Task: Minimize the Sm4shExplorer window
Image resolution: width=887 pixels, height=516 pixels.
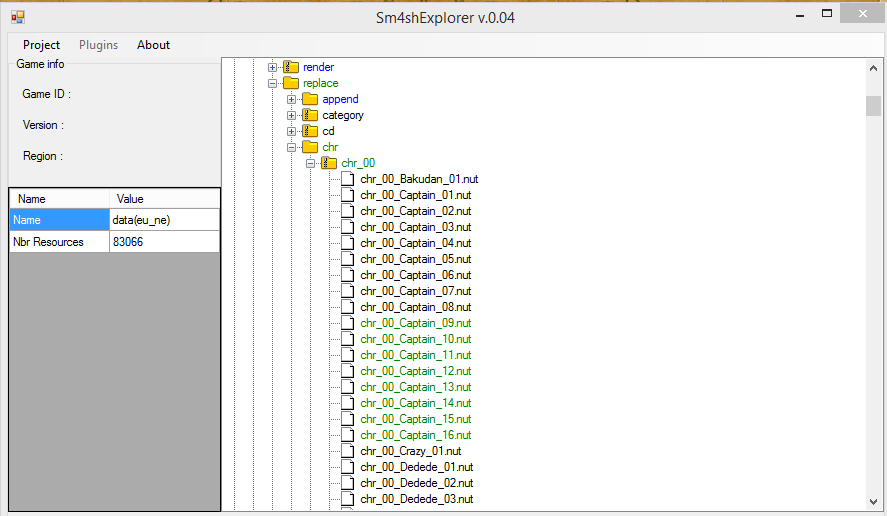Action: [x=800, y=15]
